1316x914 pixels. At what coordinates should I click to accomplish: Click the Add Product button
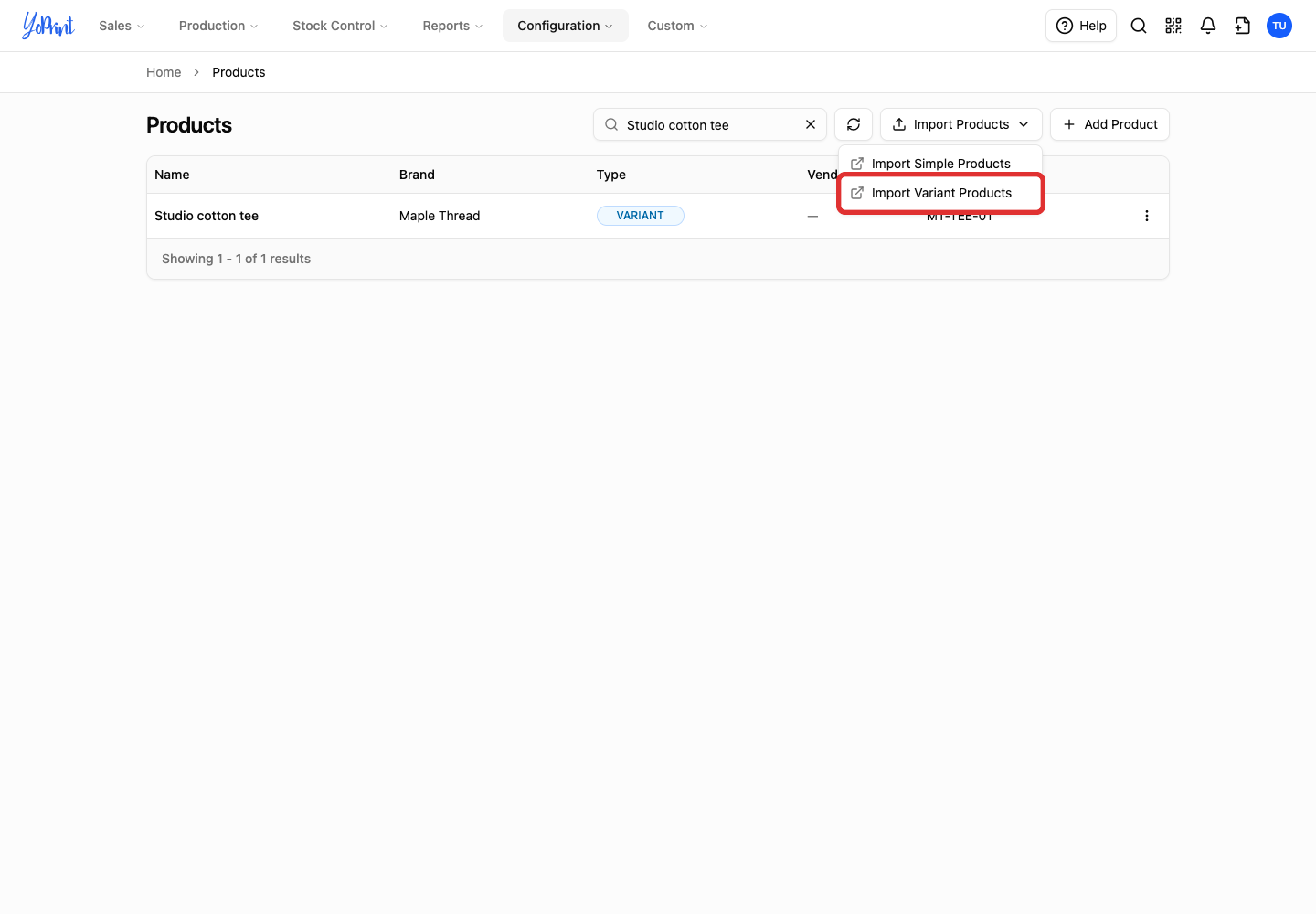pos(1109,124)
